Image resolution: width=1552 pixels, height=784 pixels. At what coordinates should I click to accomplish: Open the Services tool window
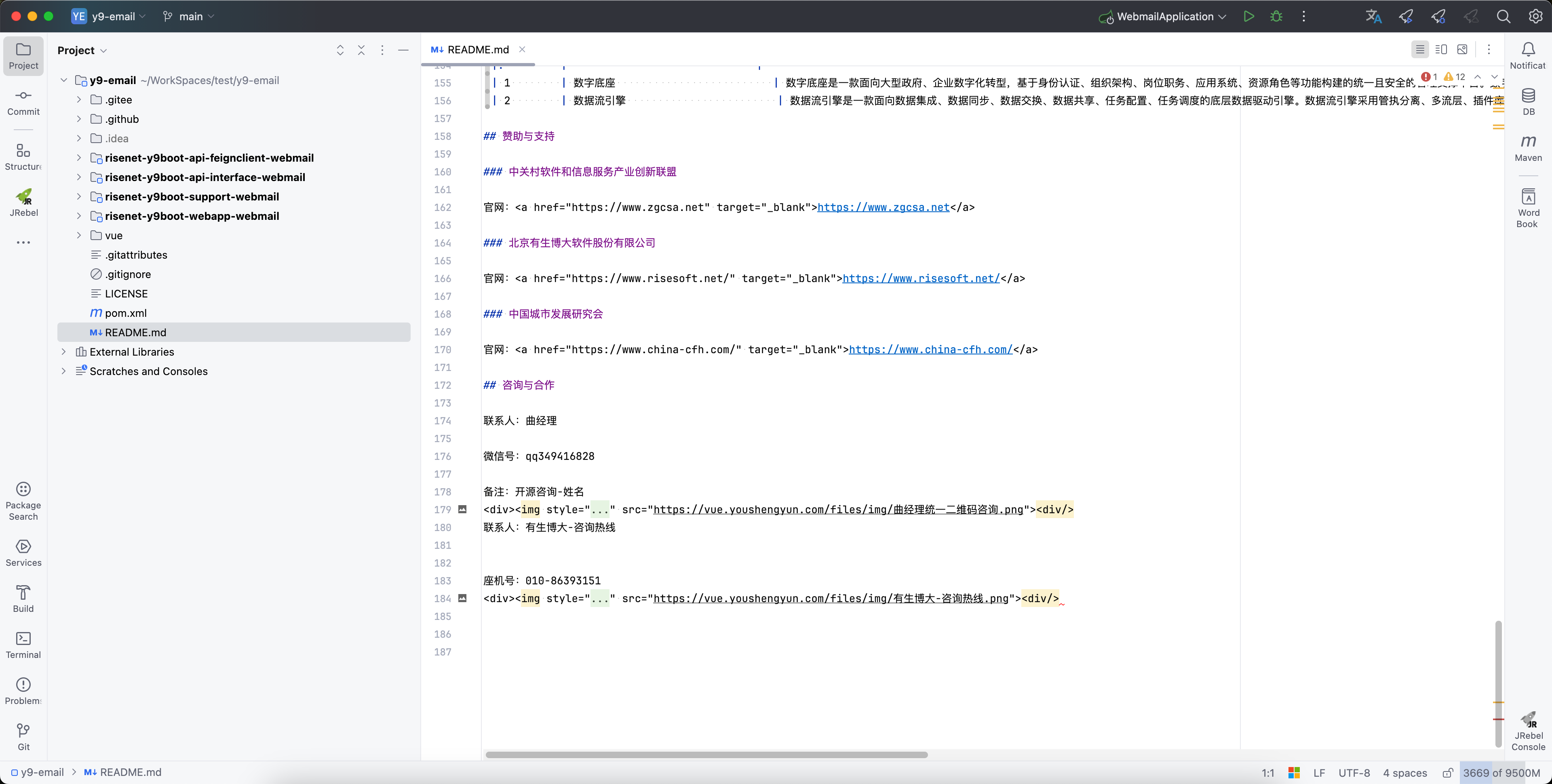pyautogui.click(x=23, y=552)
